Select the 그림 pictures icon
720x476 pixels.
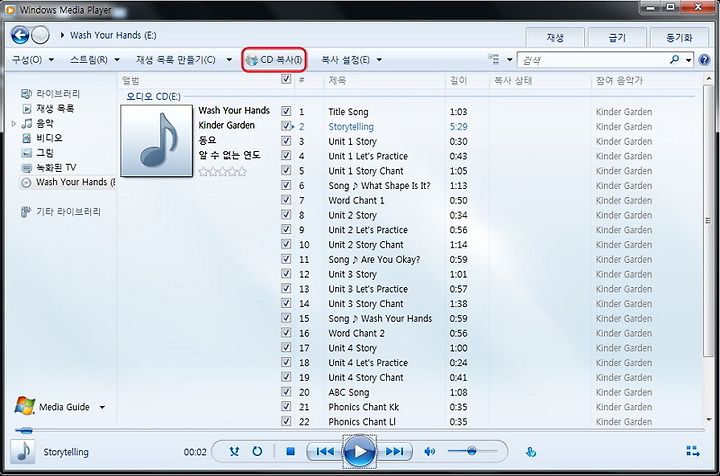click(27, 152)
